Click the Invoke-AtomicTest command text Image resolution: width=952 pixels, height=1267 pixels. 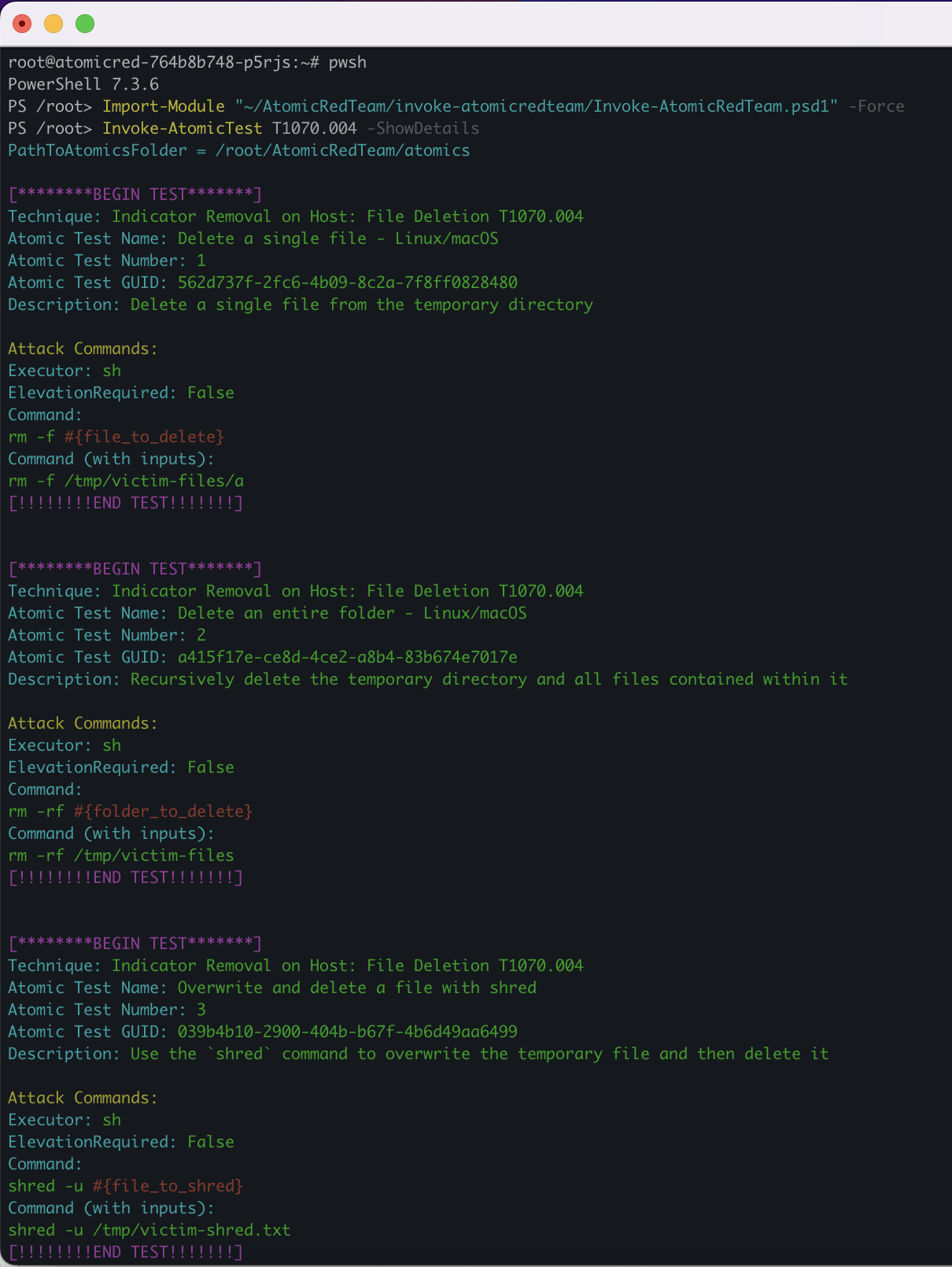pyautogui.click(x=182, y=128)
